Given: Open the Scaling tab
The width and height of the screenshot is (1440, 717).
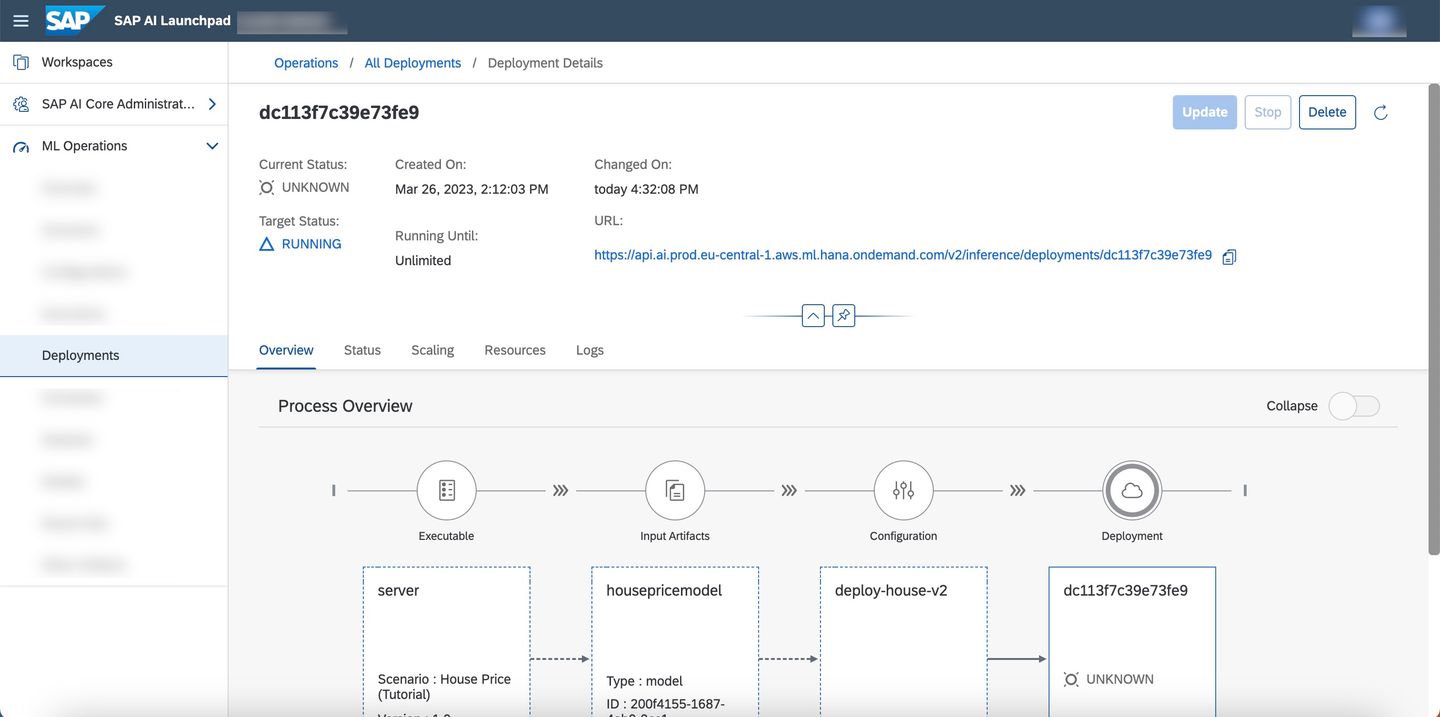Looking at the screenshot, I should 433,350.
